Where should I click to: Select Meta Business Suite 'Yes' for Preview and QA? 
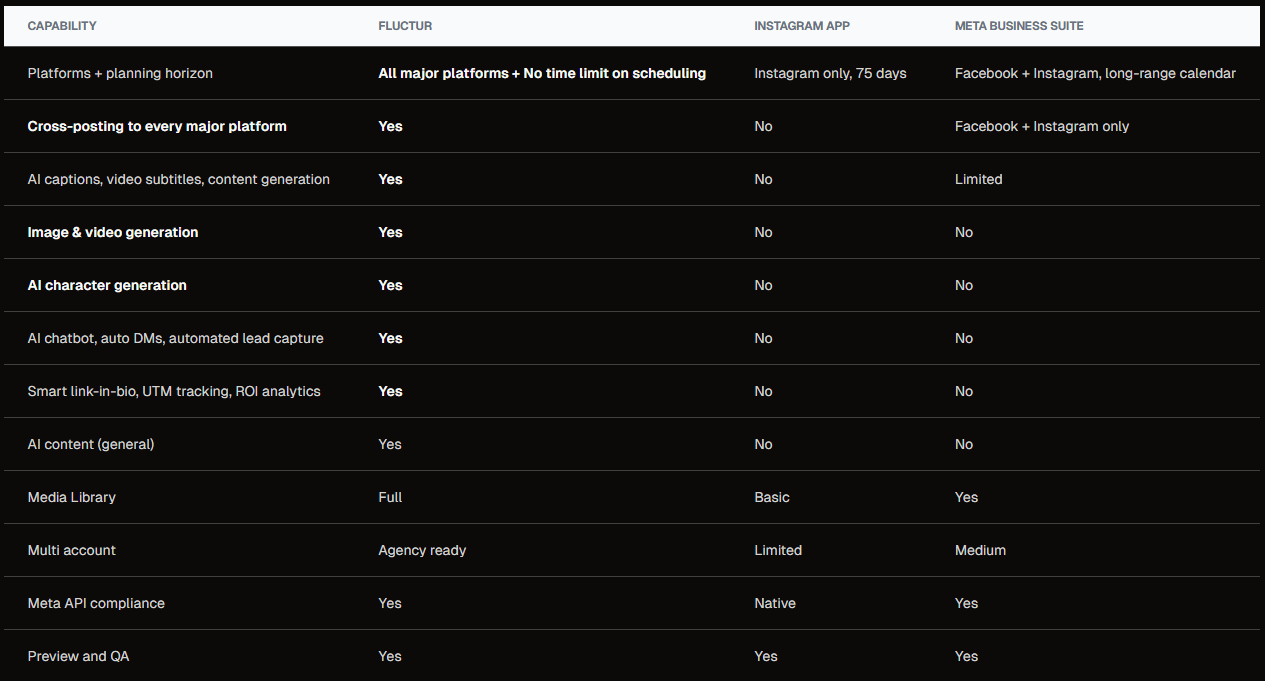[967, 656]
